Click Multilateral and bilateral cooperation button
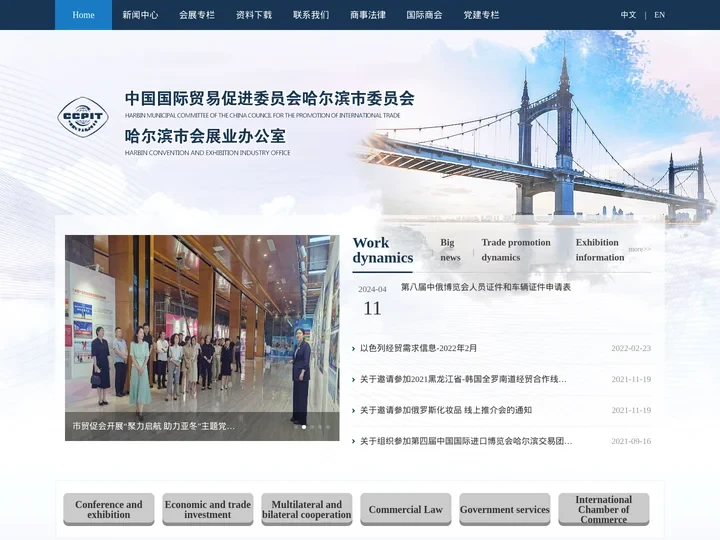Screen dimensions: 720x540 click(307, 509)
